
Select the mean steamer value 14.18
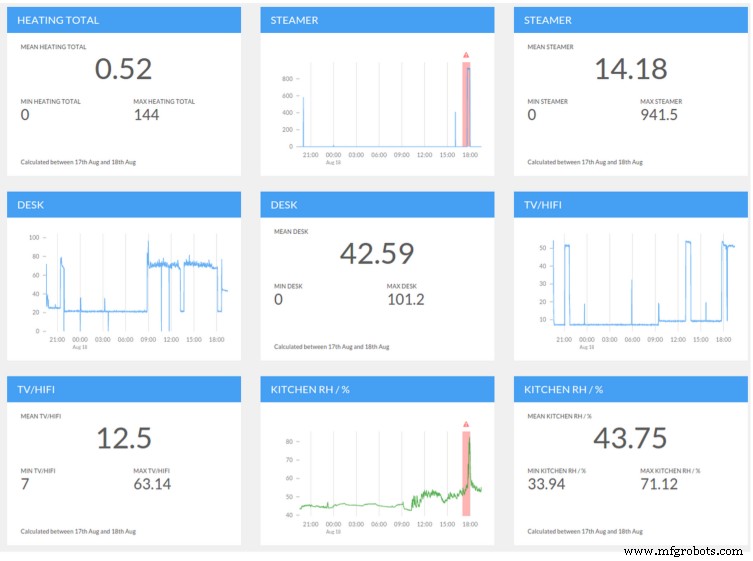coord(631,69)
